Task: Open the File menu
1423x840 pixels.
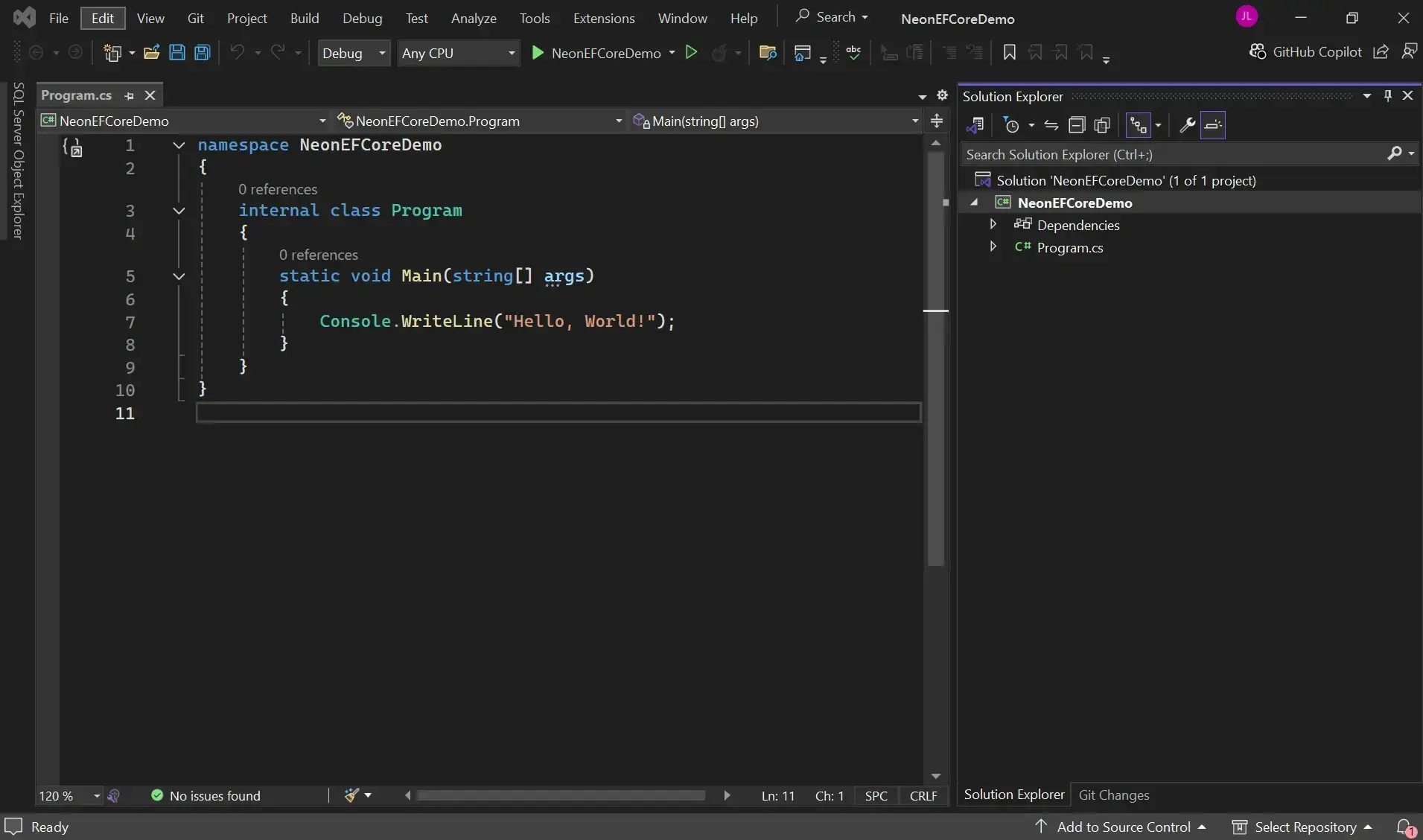Action: click(59, 18)
